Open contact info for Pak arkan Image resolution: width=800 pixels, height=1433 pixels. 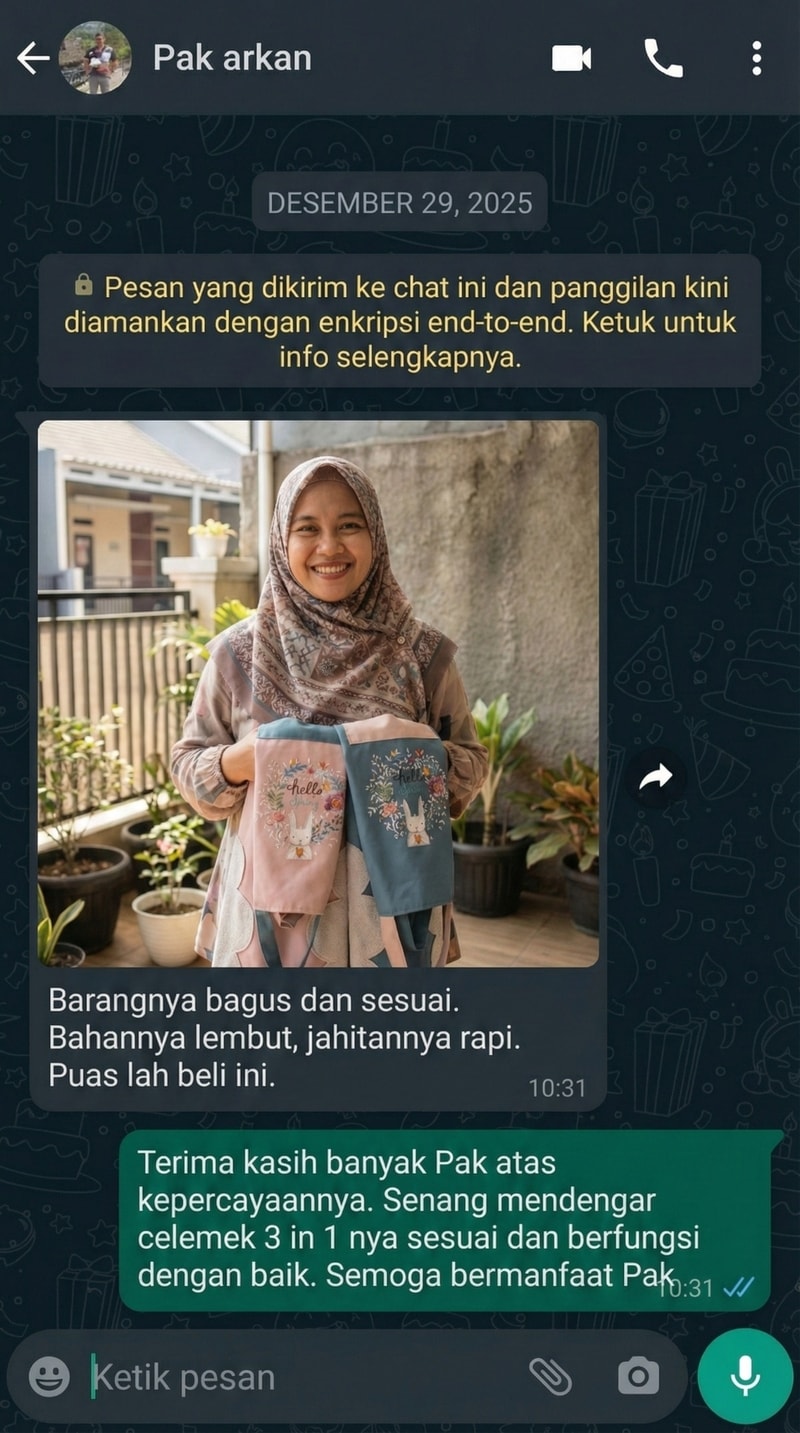(x=232, y=58)
